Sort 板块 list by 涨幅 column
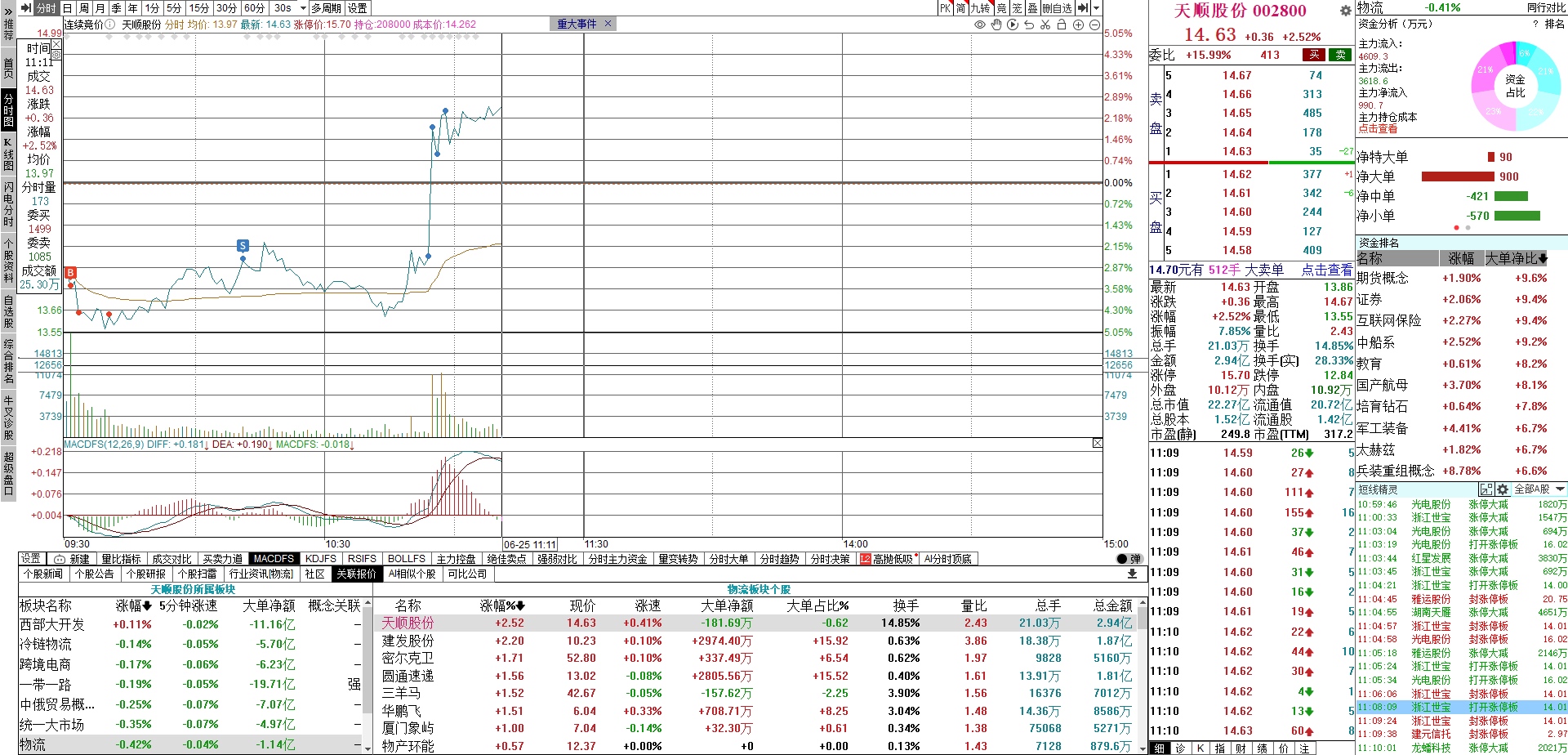This screenshot has width=1568, height=755. pos(133,605)
